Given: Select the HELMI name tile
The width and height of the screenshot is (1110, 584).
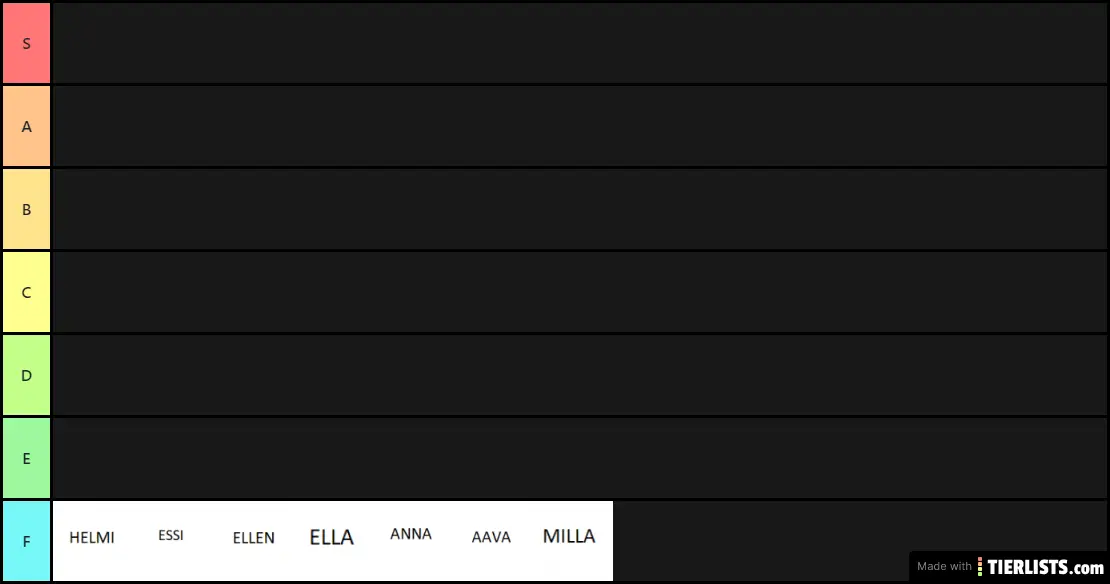Looking at the screenshot, I should (93, 541).
